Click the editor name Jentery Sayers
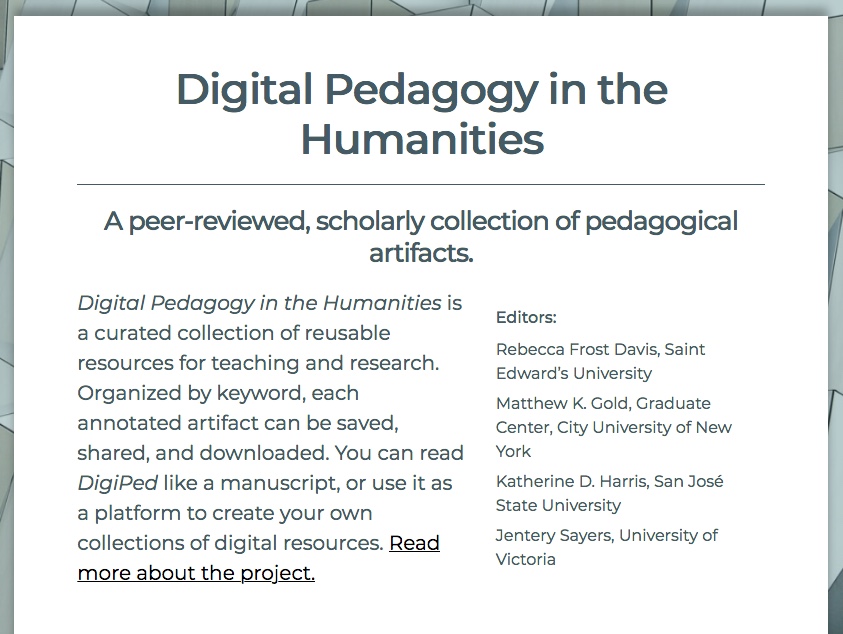The height and width of the screenshot is (634, 843). pos(554,535)
